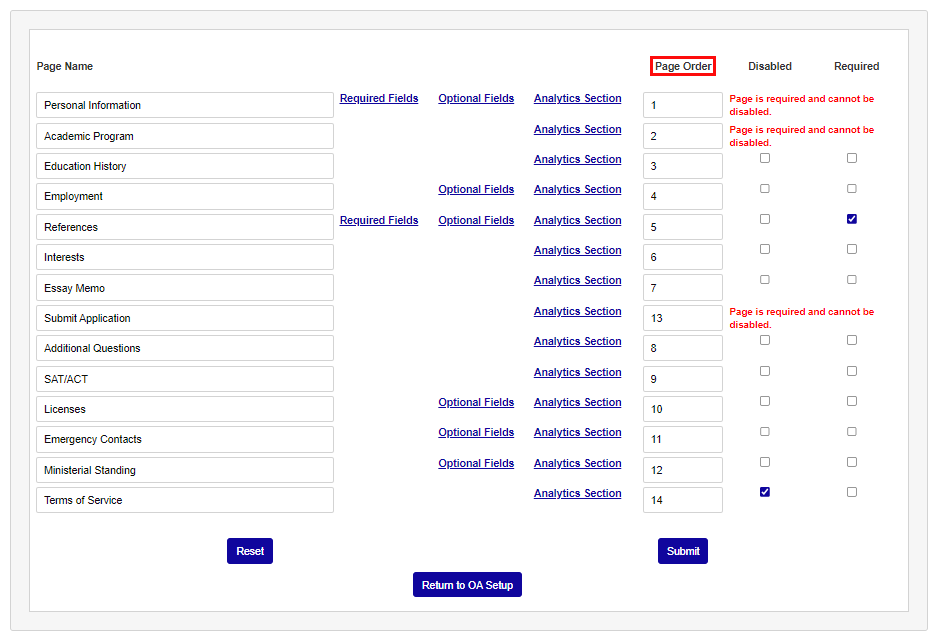Open Analytics Section for Academic Program

(577, 128)
